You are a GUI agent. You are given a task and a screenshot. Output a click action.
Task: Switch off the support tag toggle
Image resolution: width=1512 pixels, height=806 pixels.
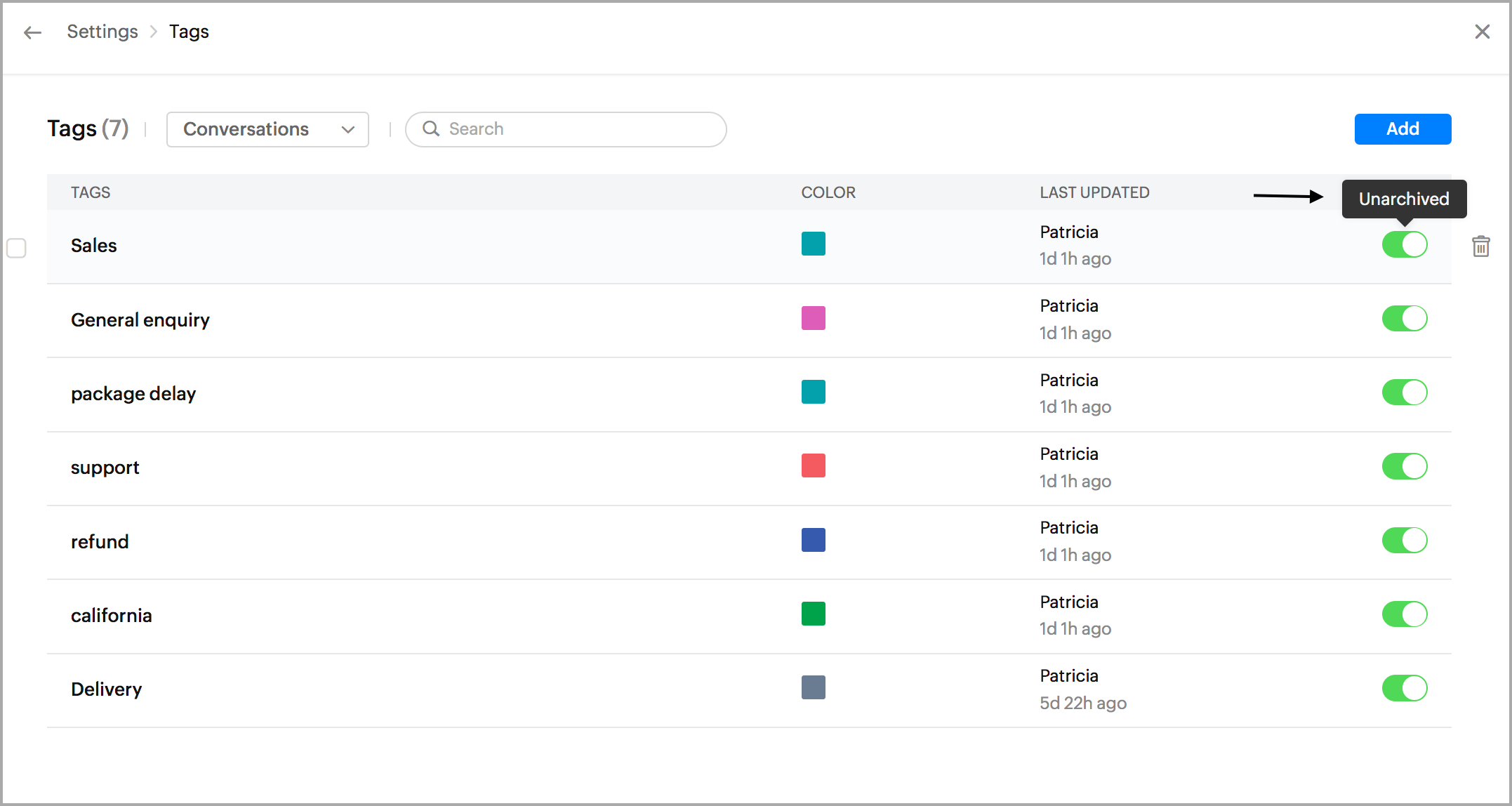pos(1404,466)
